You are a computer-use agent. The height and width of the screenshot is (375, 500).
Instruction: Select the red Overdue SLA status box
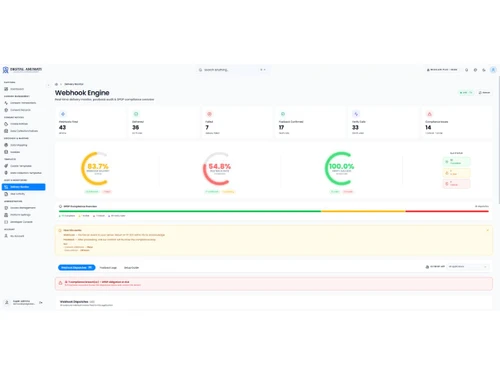456,184
